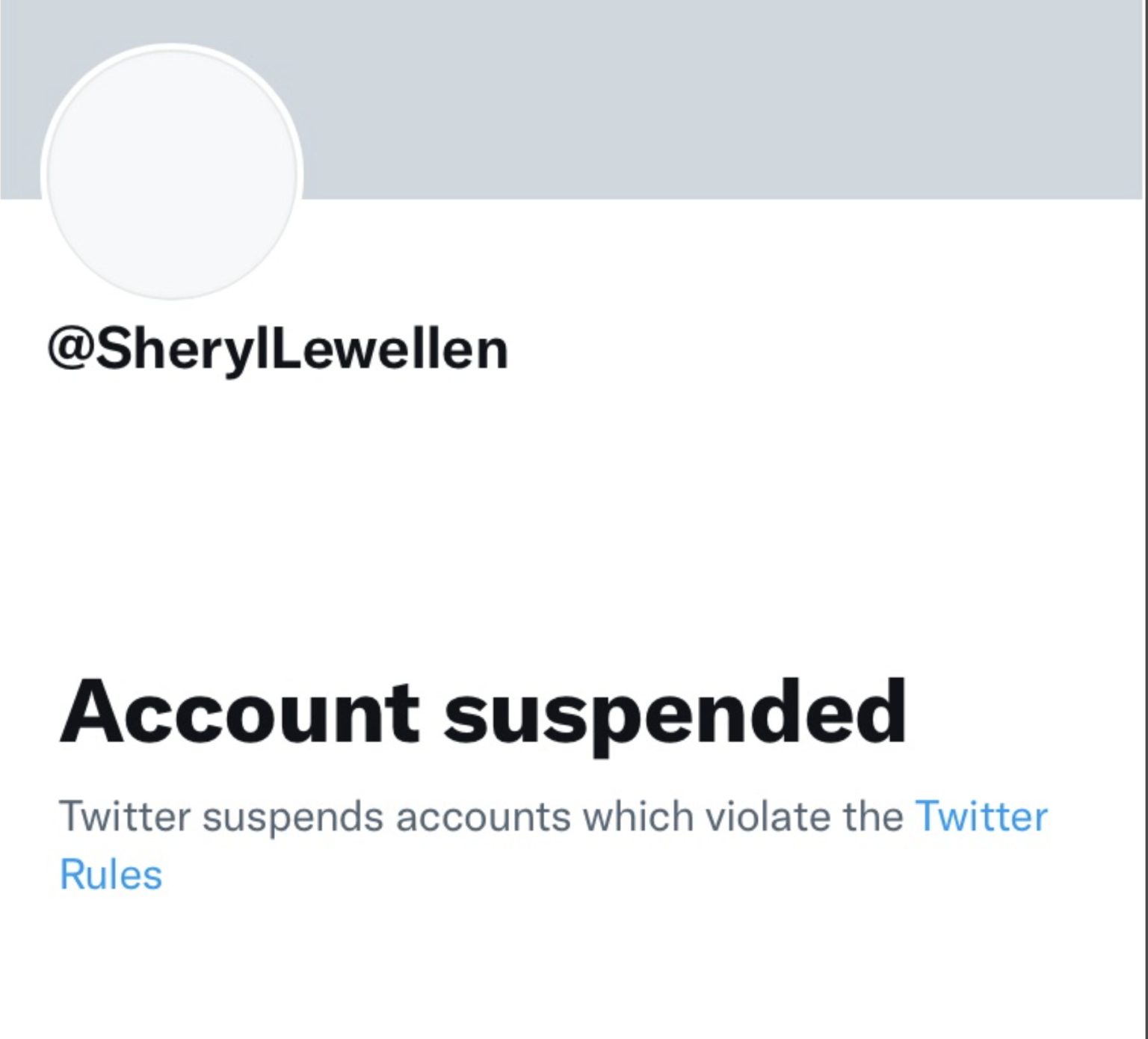Viewport: 1148px width, 1039px height.
Task: Click the word "the" before the Twitter link
Action: (873, 816)
